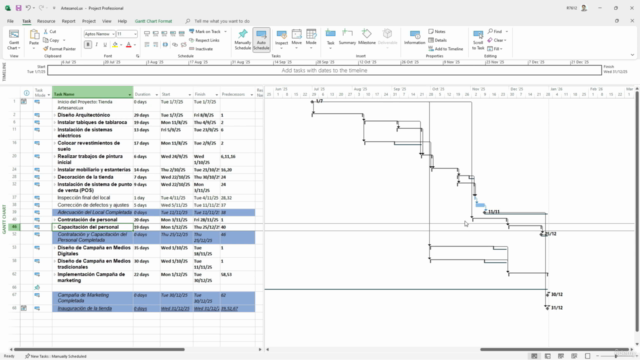Open the Fill dropdown
Image resolution: width=640 pixels, height=360 pixels.
[495, 49]
